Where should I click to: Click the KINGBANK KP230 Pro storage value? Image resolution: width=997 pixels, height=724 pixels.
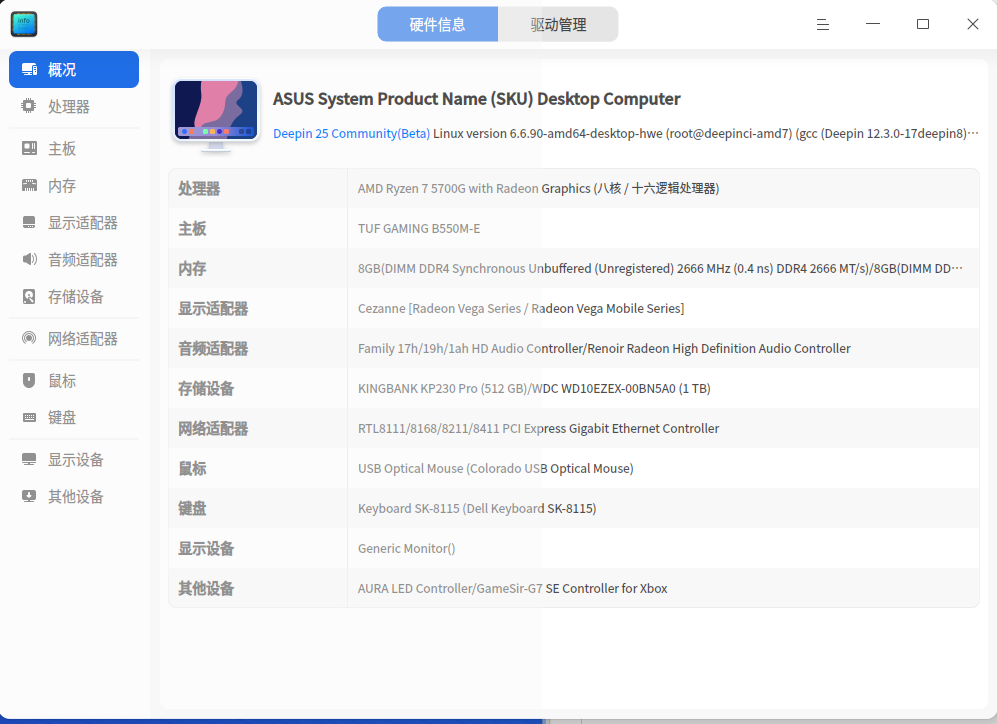coord(534,388)
